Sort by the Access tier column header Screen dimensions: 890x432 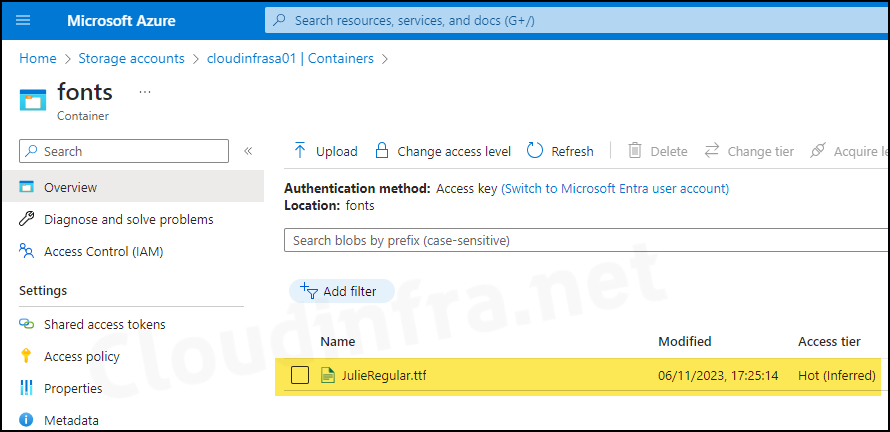(x=829, y=341)
